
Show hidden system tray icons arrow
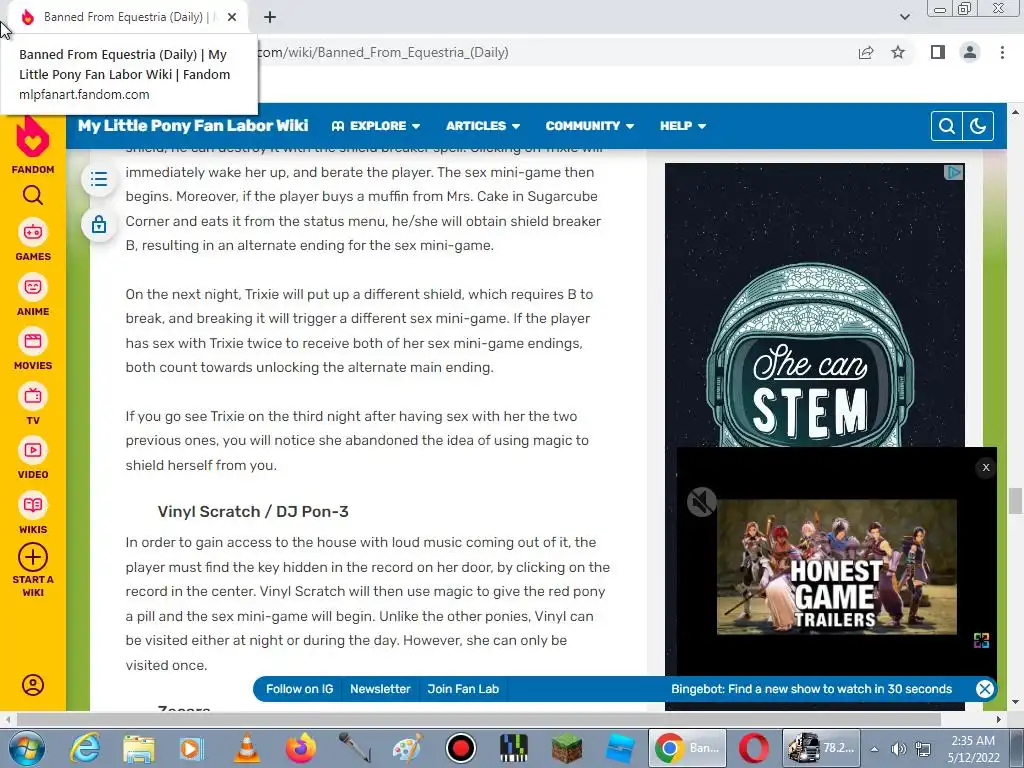(874, 748)
